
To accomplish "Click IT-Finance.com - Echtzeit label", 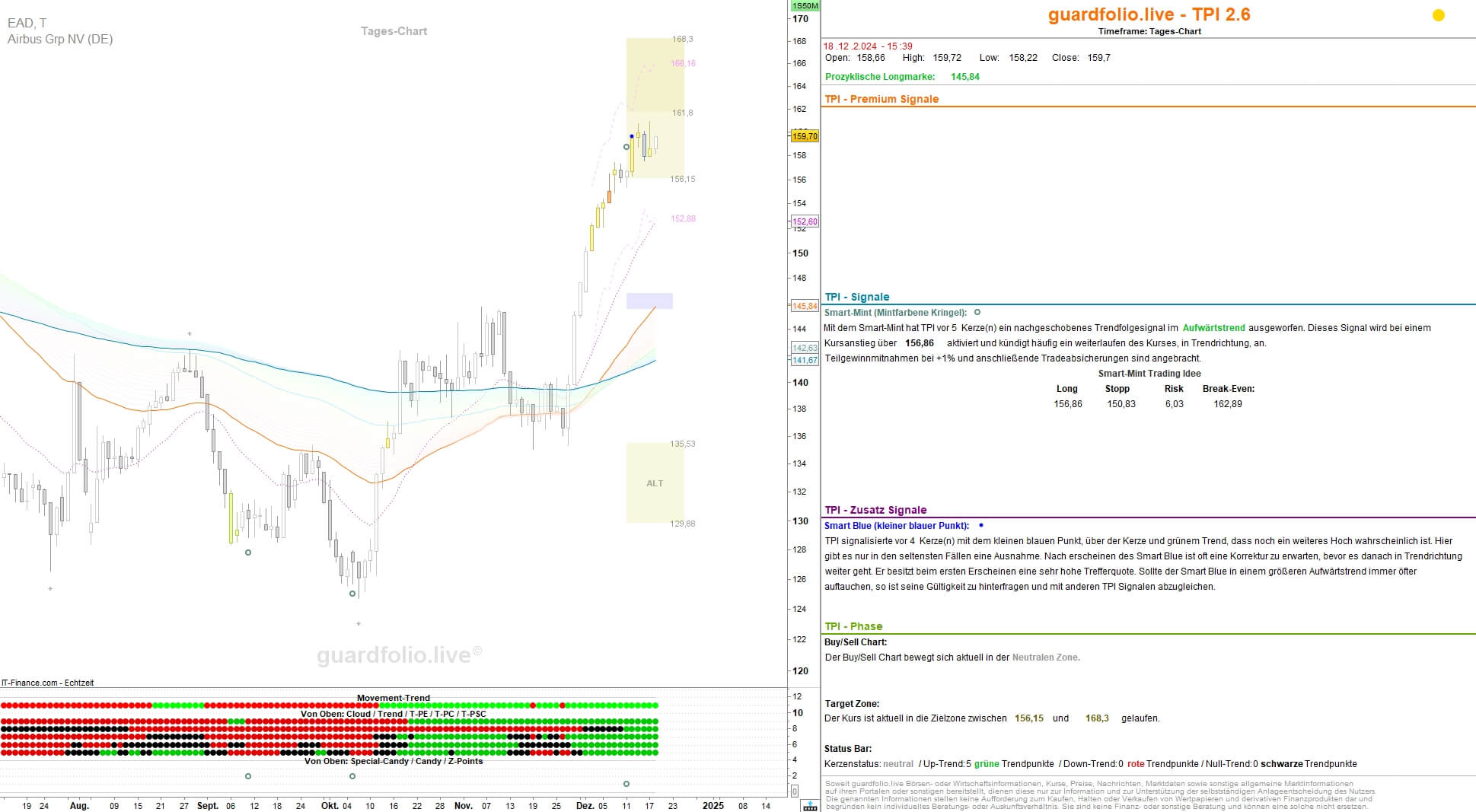I will click(x=48, y=683).
